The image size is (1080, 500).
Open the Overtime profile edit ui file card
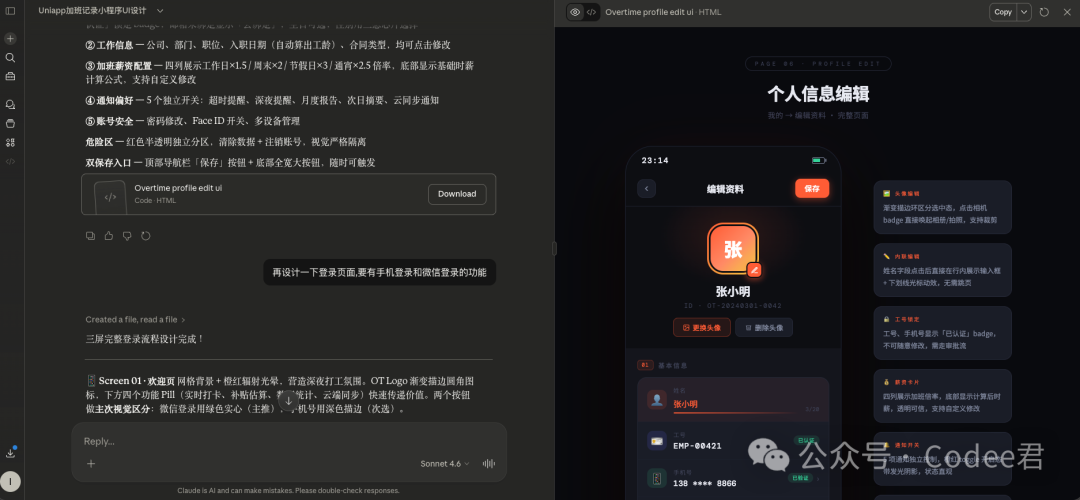click(x=289, y=194)
